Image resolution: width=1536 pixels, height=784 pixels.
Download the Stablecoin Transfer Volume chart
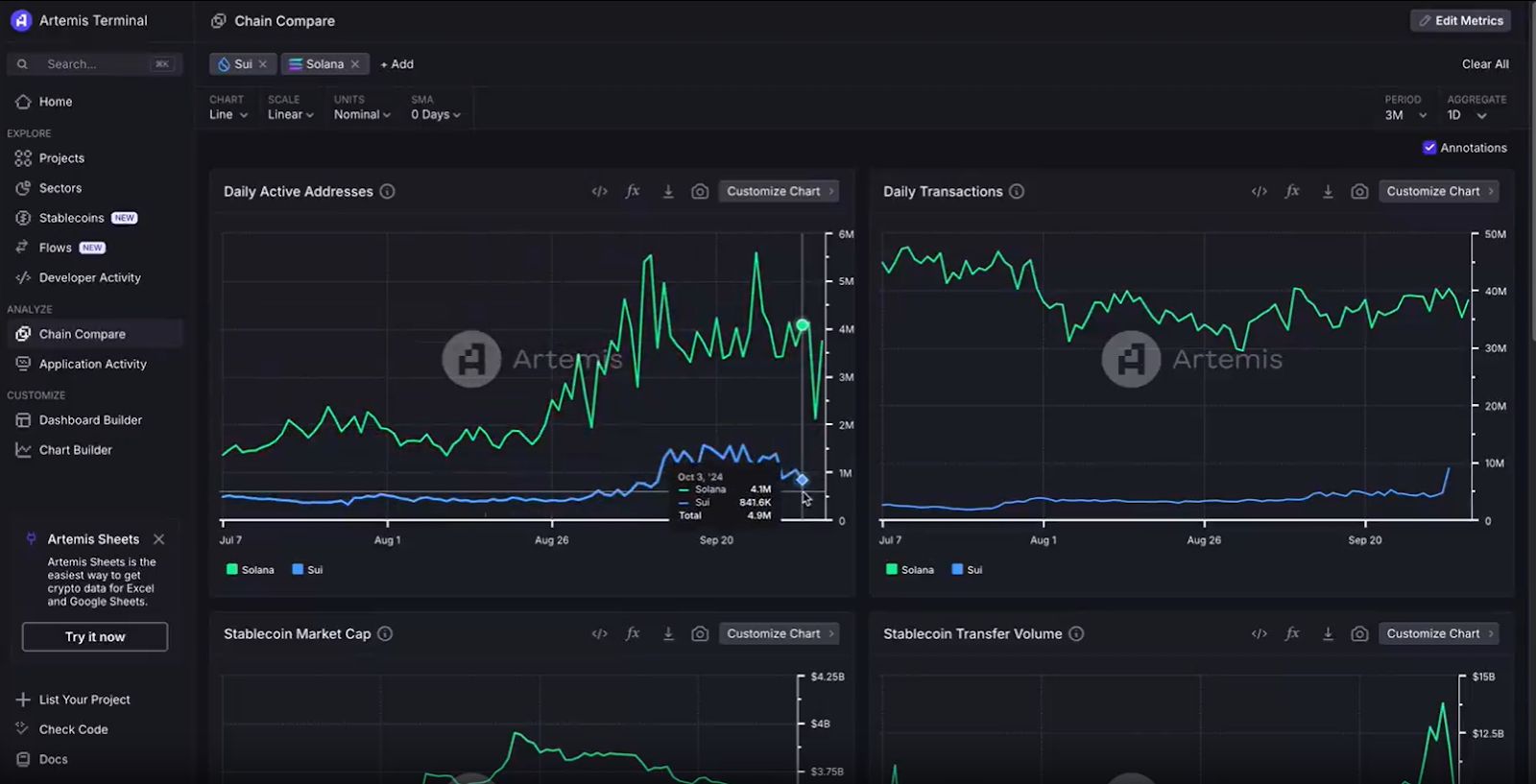tap(1328, 633)
